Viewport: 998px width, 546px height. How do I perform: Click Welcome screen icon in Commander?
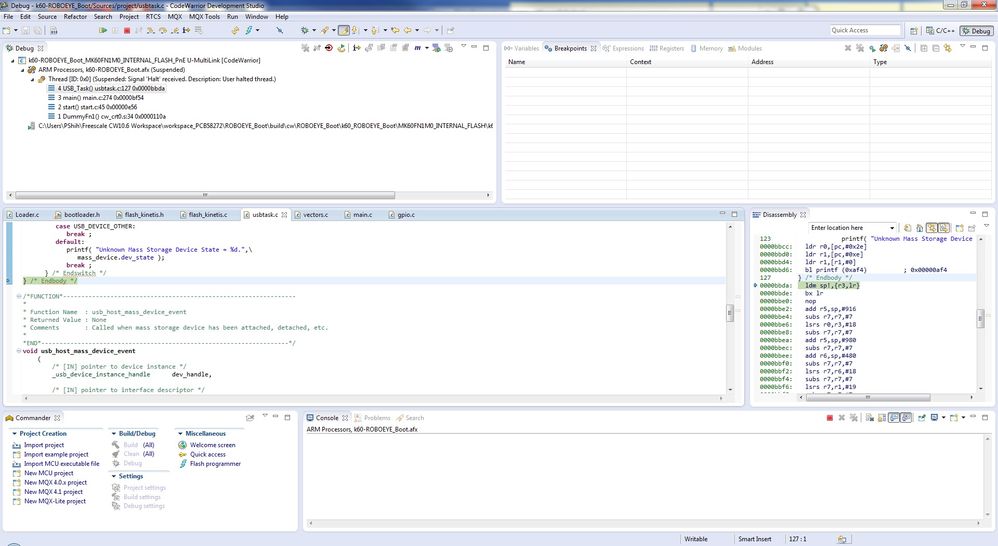click(182, 445)
